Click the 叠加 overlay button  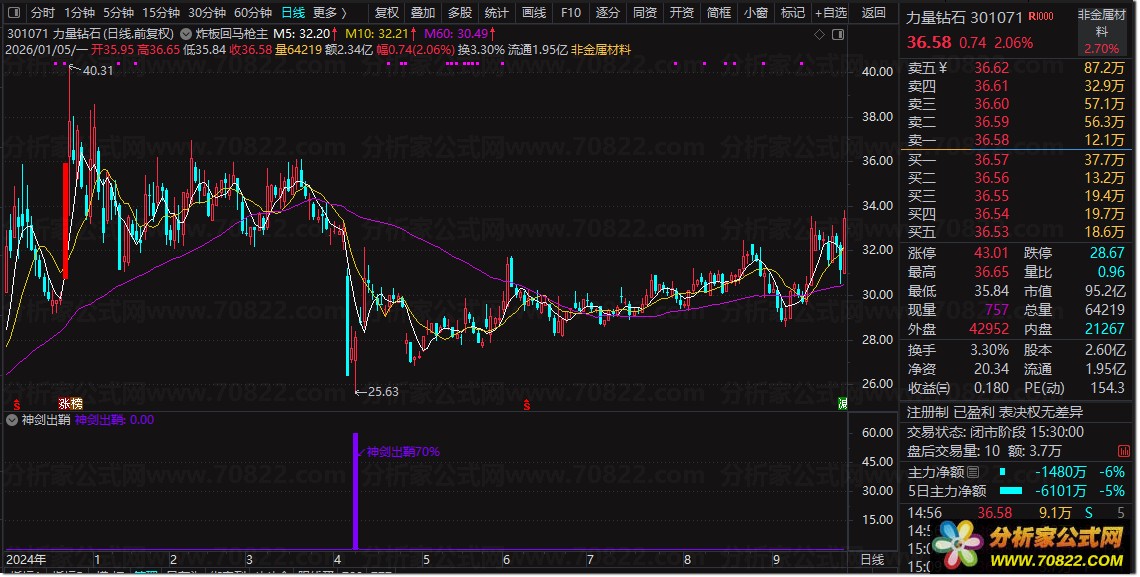(x=422, y=12)
